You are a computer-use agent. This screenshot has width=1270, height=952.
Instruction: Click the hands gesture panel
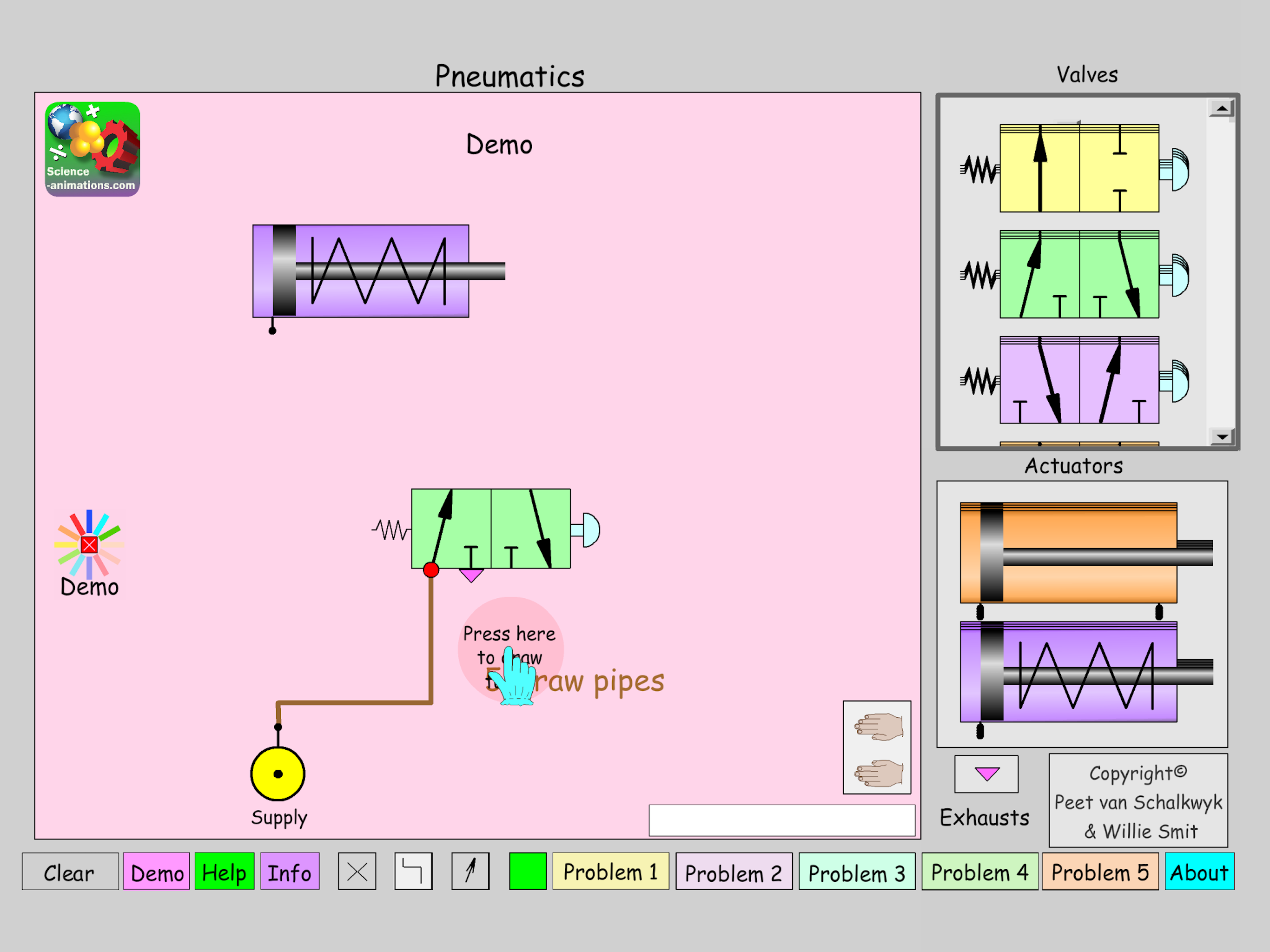tap(877, 747)
